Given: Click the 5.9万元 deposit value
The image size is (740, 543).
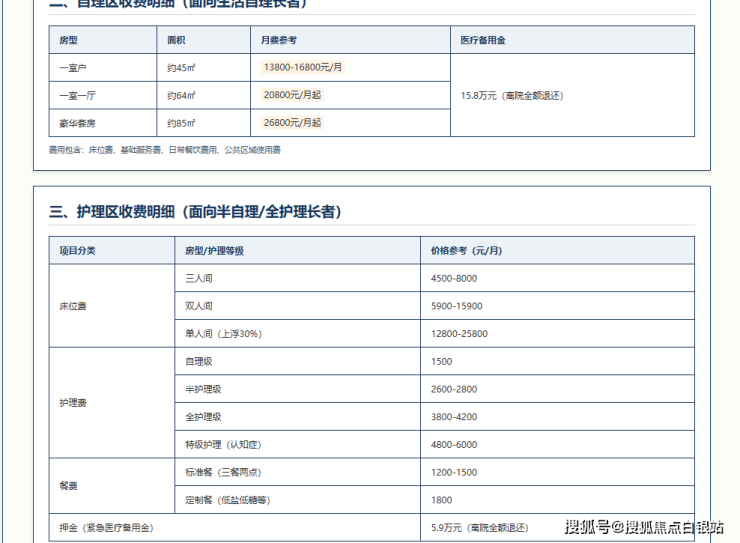Looking at the screenshot, I should (x=479, y=528).
